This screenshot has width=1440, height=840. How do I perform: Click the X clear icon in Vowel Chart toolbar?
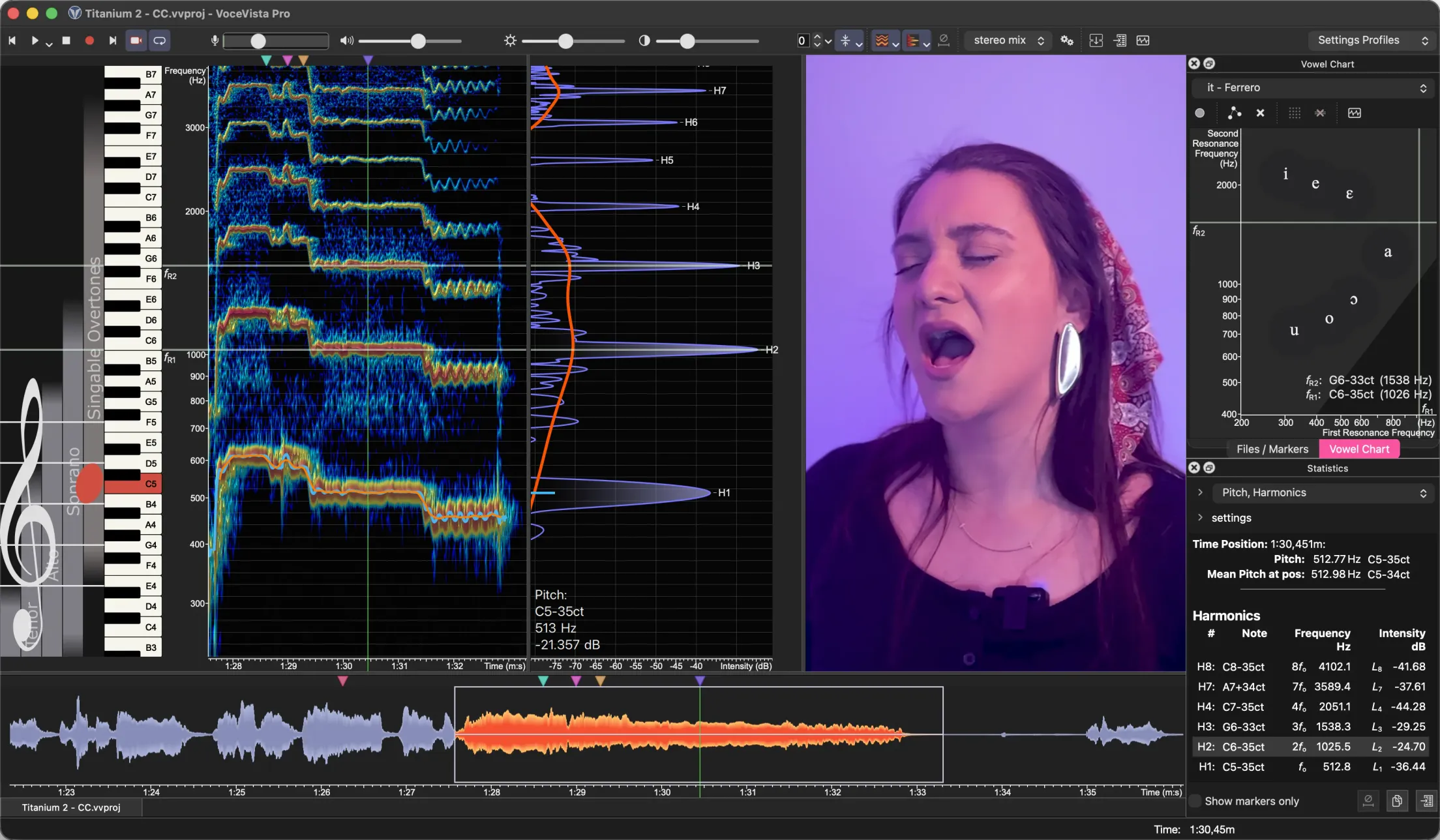1260,113
